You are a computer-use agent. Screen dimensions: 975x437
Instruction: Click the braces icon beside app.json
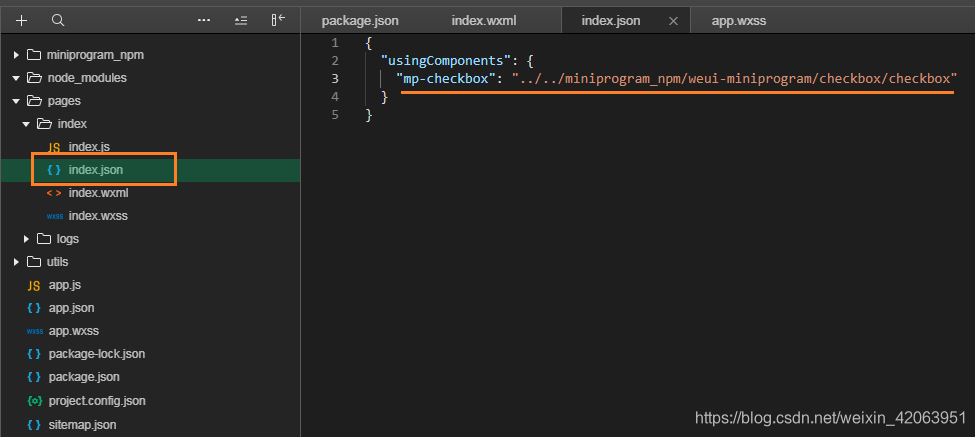pyautogui.click(x=34, y=308)
